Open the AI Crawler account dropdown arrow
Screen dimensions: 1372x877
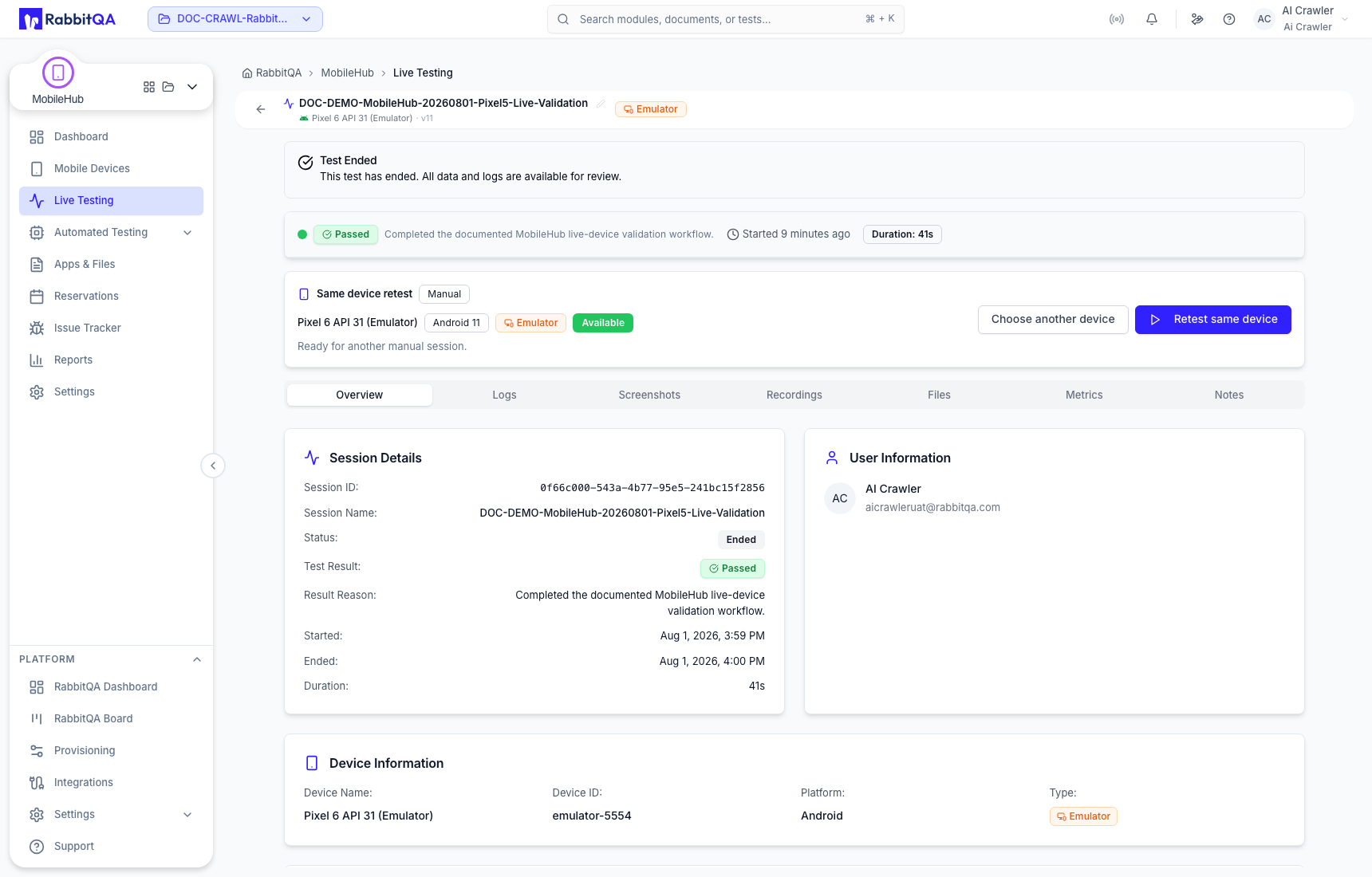(x=1345, y=19)
